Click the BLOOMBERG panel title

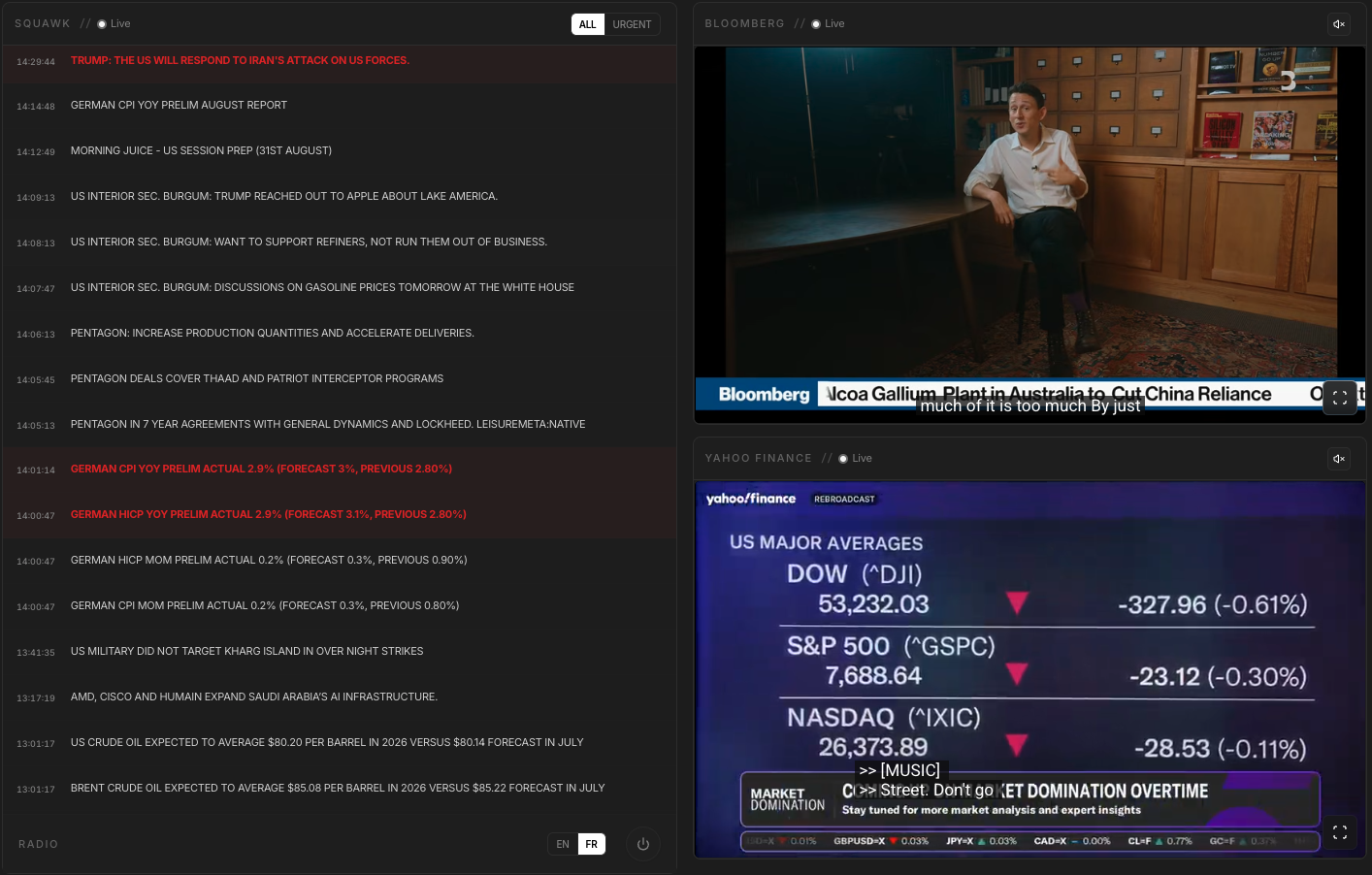(x=744, y=24)
